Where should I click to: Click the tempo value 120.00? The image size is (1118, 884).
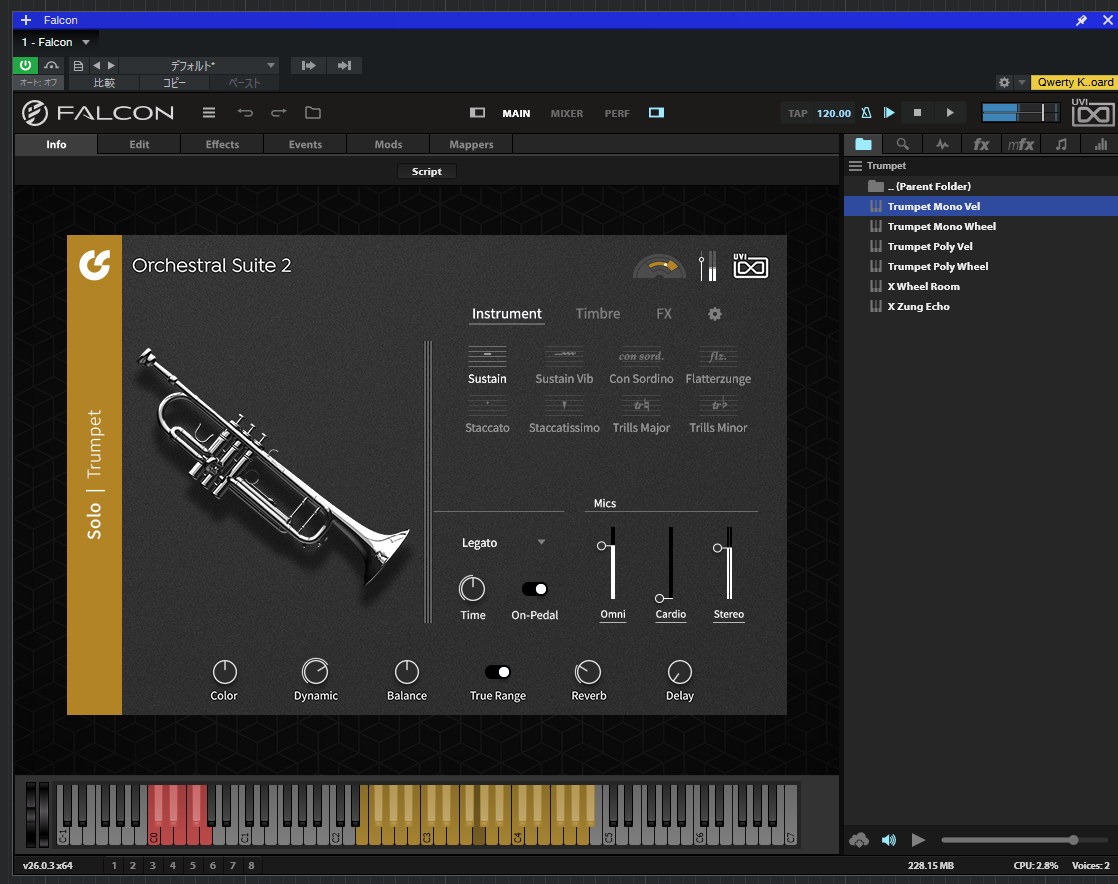pos(834,113)
